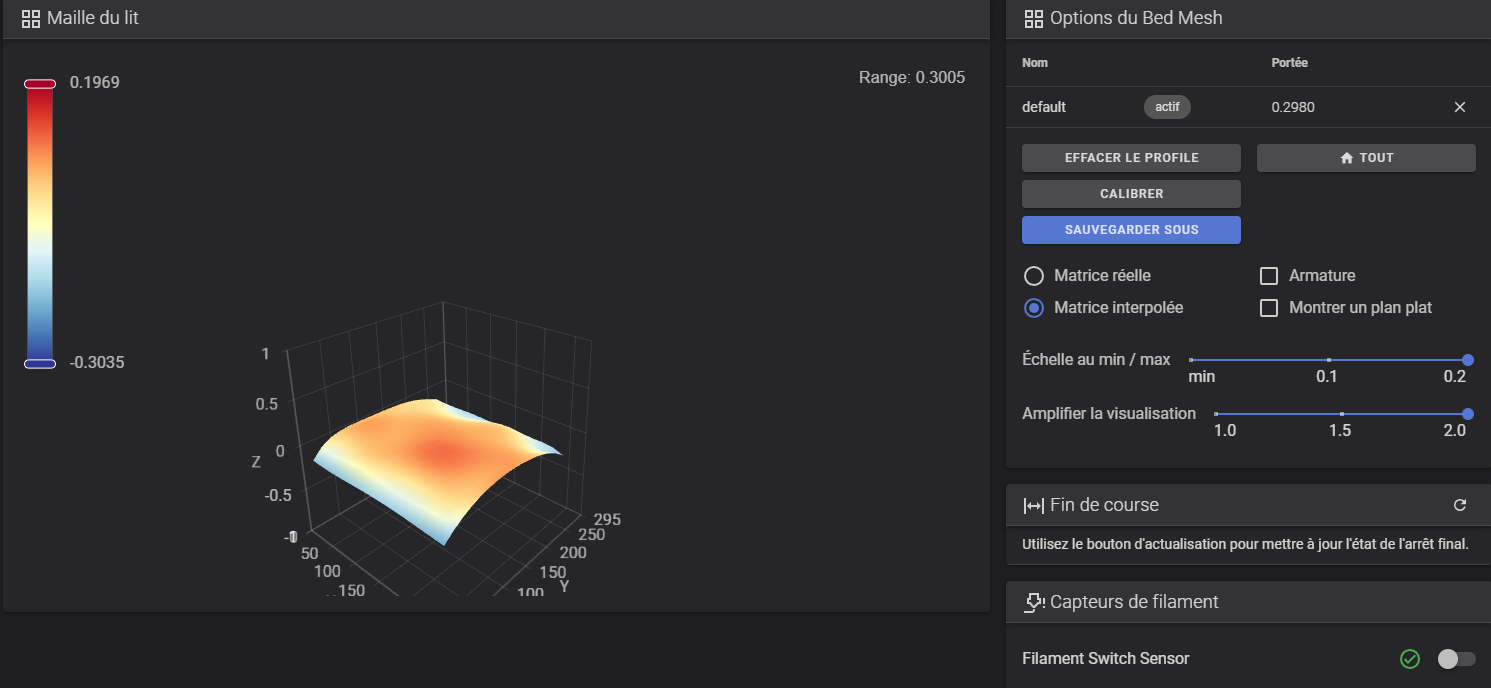Click the SAUVEGARDER SOUS button
This screenshot has width=1491, height=688.
tap(1131, 230)
